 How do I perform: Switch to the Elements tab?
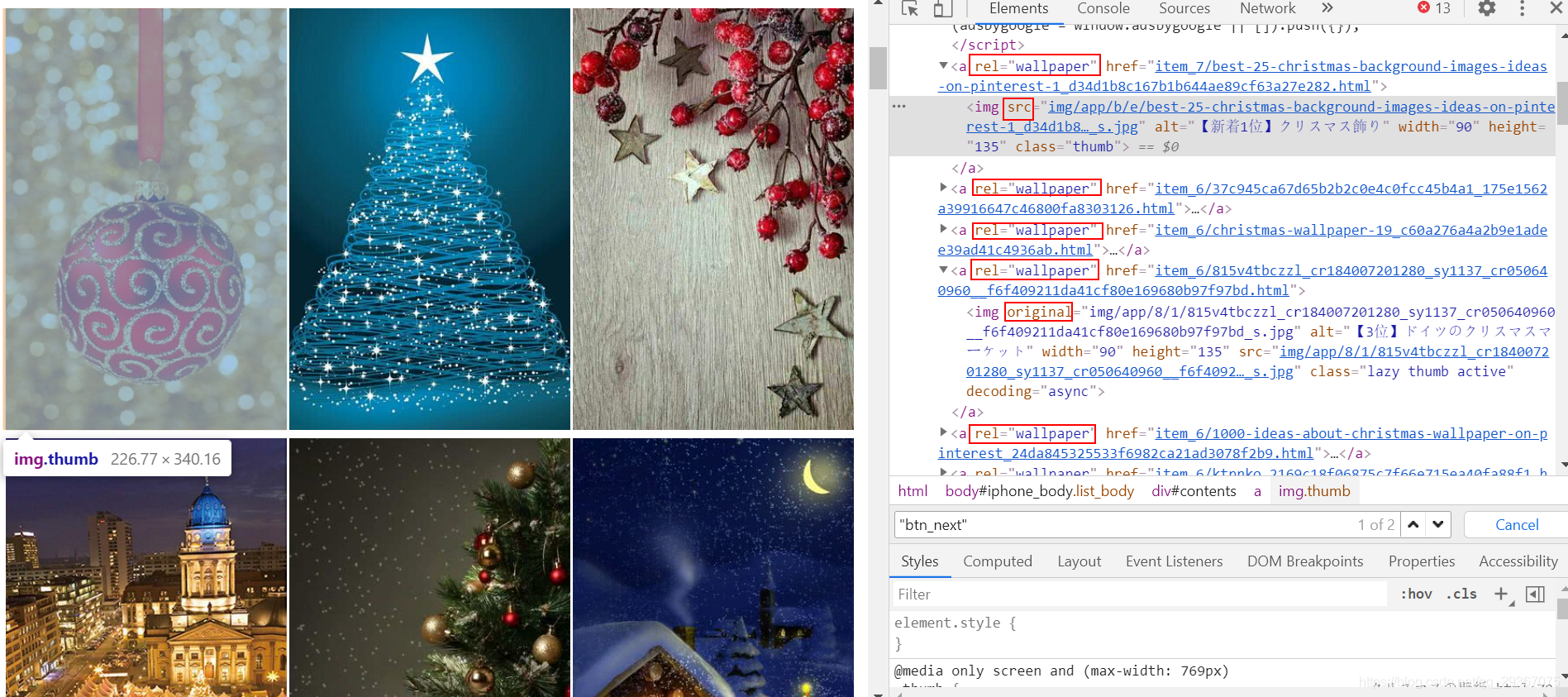(1018, 8)
